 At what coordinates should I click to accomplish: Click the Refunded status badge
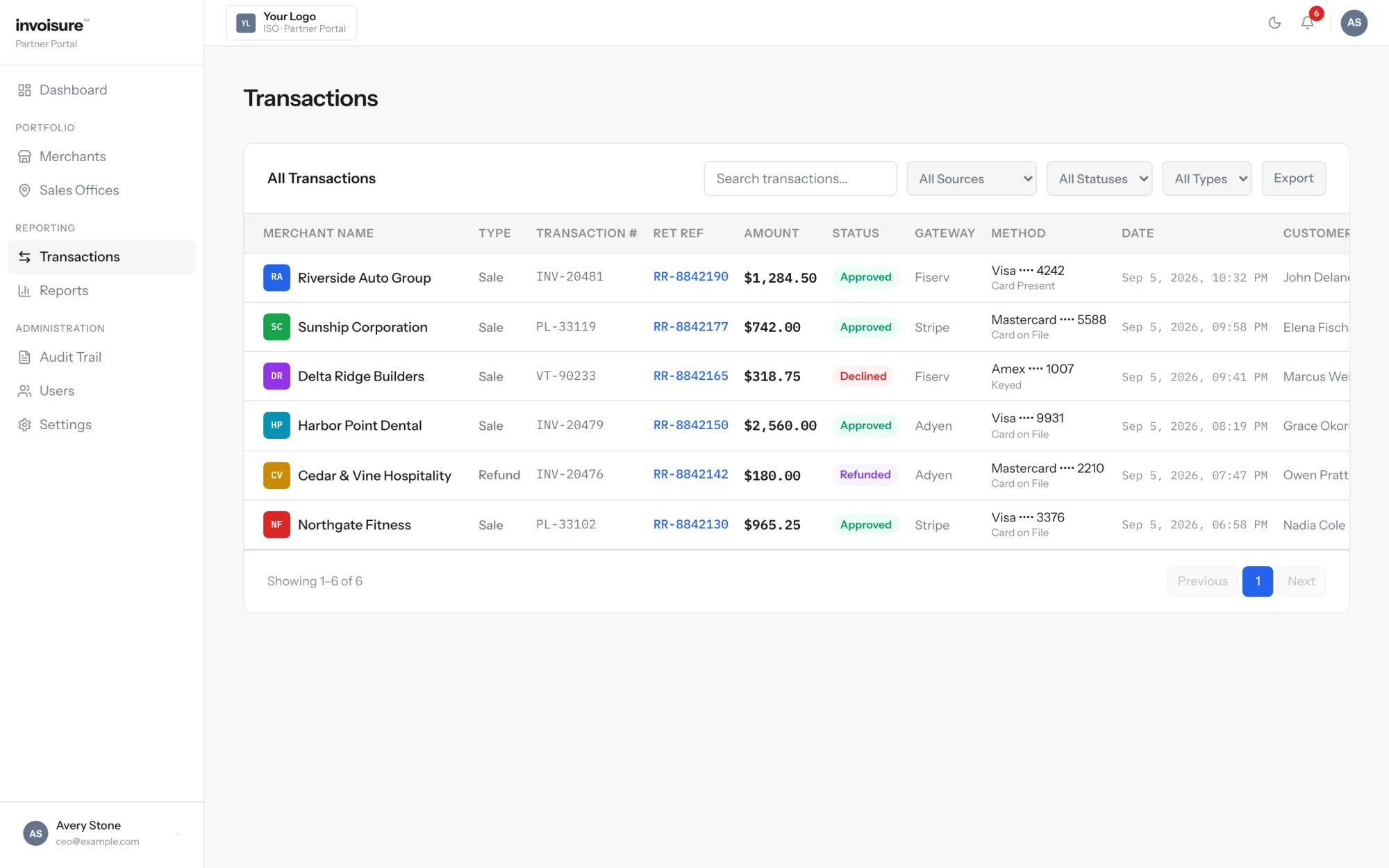coord(865,475)
